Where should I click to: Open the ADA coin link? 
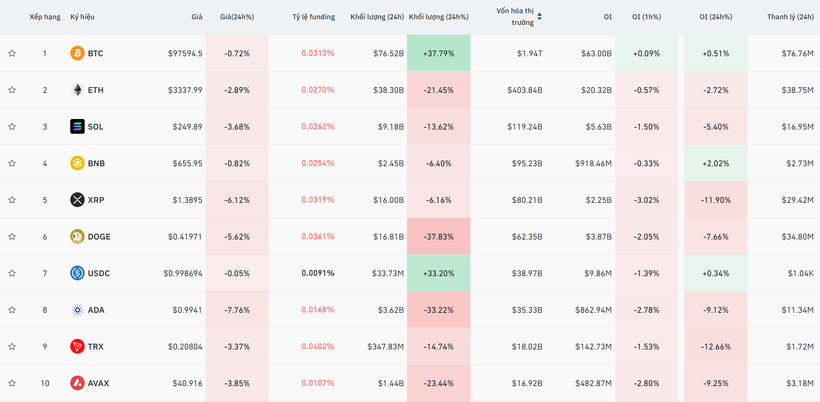[x=95, y=310]
